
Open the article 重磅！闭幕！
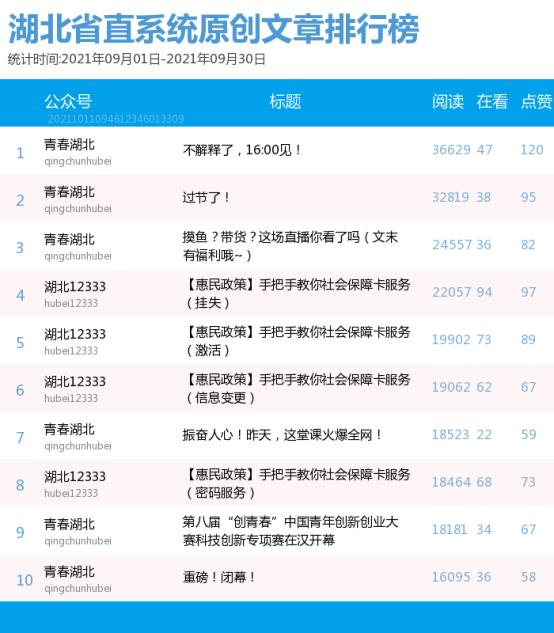point(219,577)
